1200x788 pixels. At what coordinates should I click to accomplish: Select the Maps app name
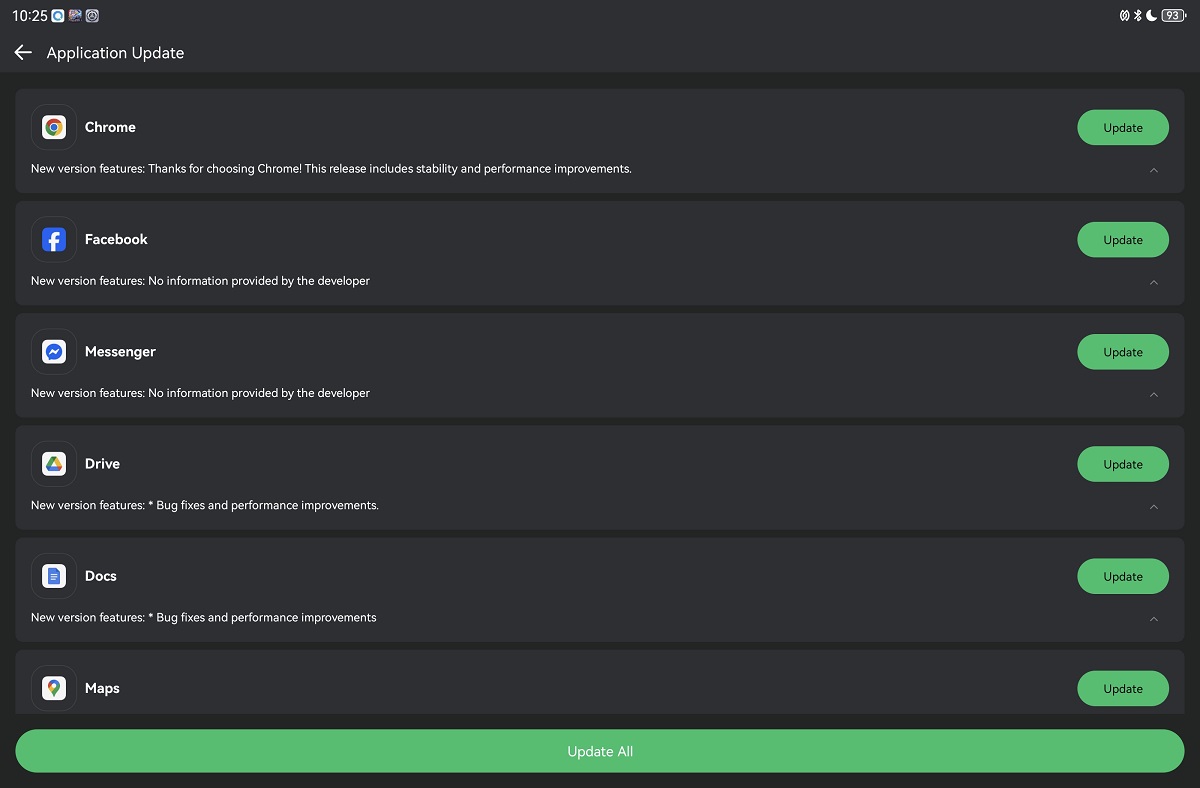(x=102, y=688)
